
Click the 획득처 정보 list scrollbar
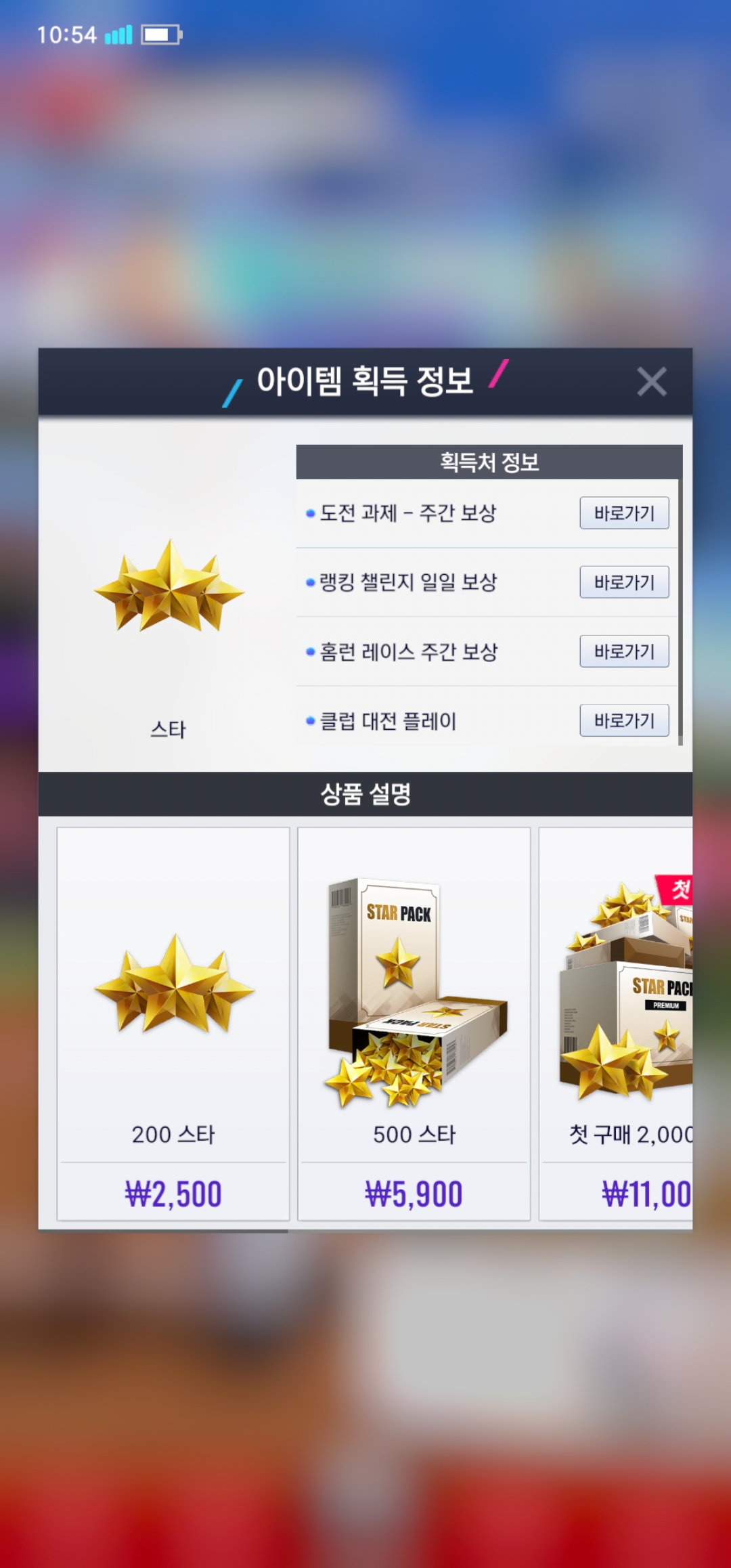point(680,596)
